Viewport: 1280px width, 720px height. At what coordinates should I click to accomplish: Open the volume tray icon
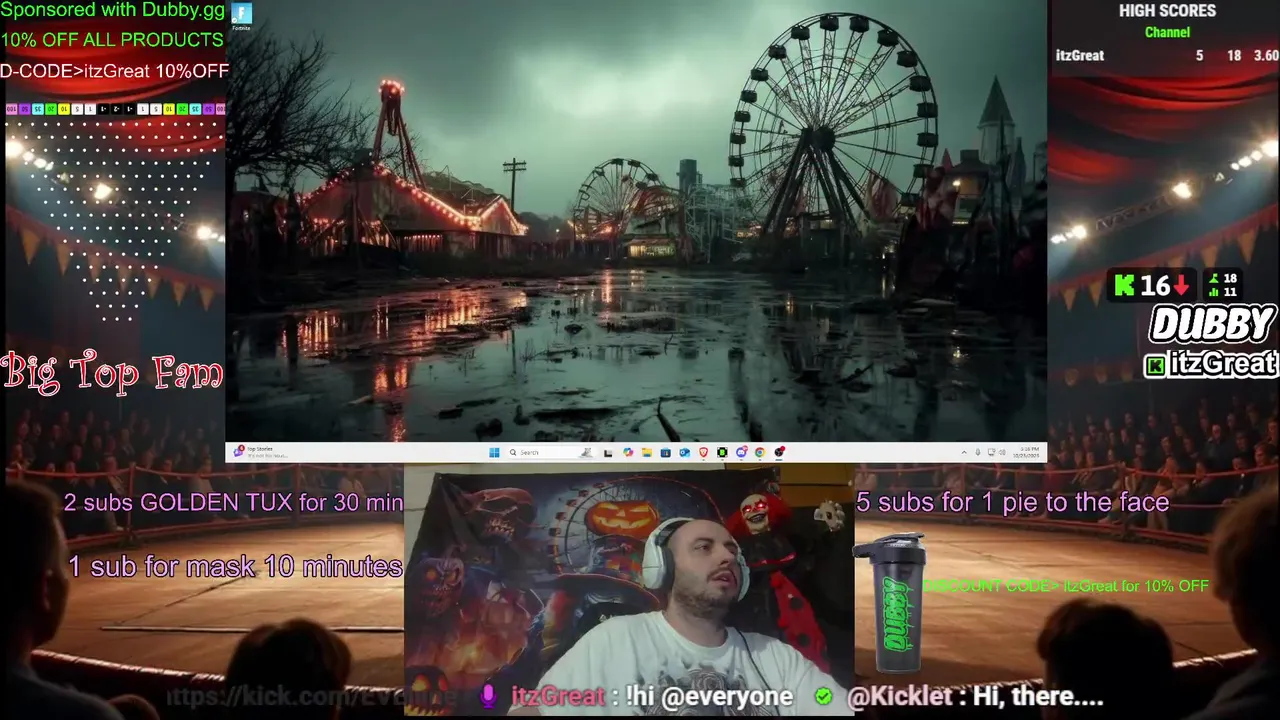pos(1002,452)
